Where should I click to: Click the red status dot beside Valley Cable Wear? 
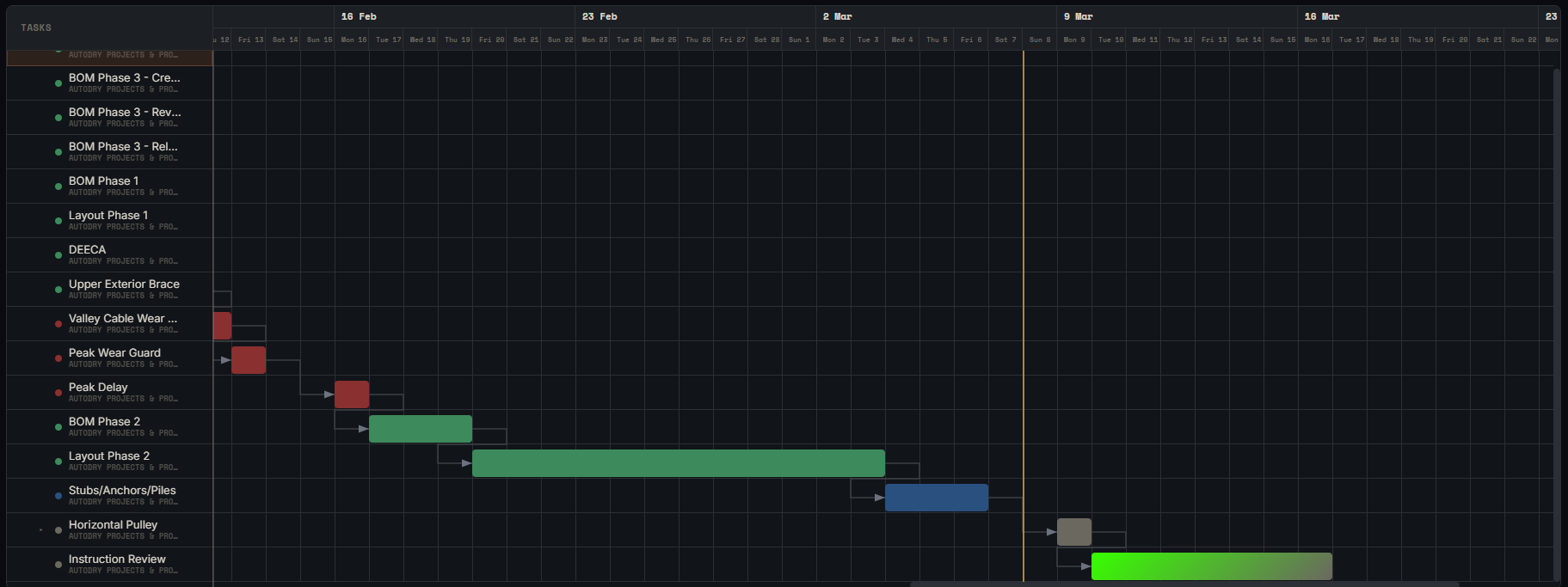[58, 324]
